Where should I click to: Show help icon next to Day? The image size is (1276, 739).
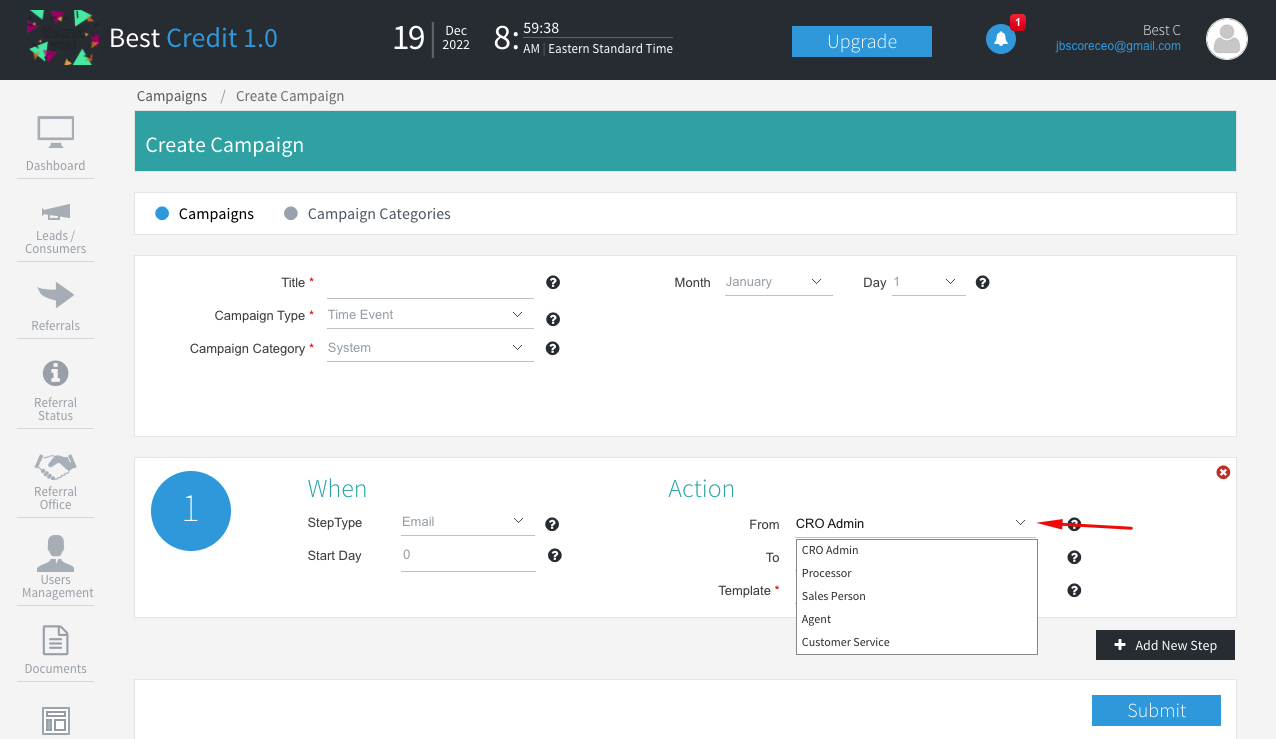coord(983,283)
